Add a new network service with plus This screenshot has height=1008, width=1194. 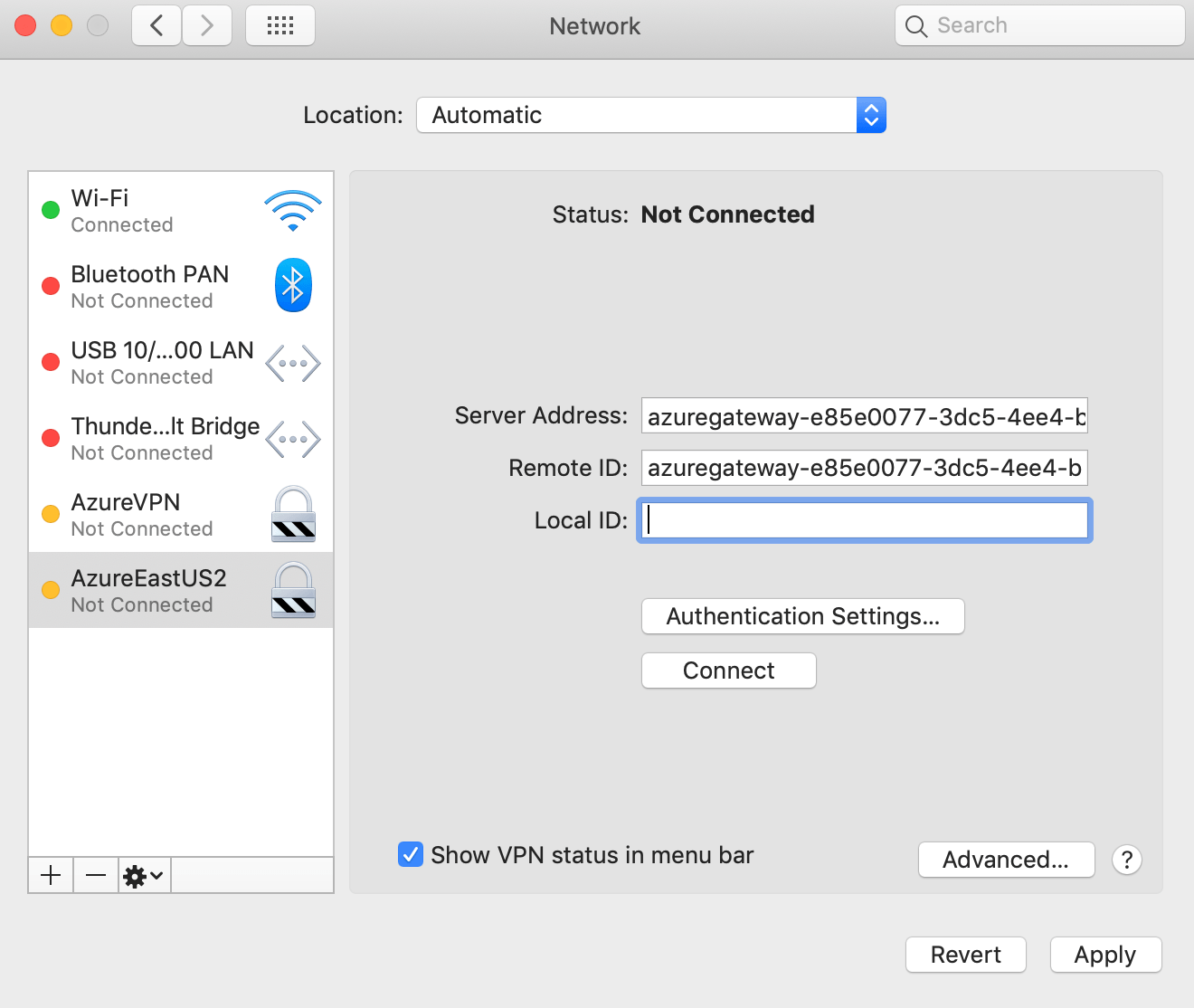pyautogui.click(x=51, y=875)
